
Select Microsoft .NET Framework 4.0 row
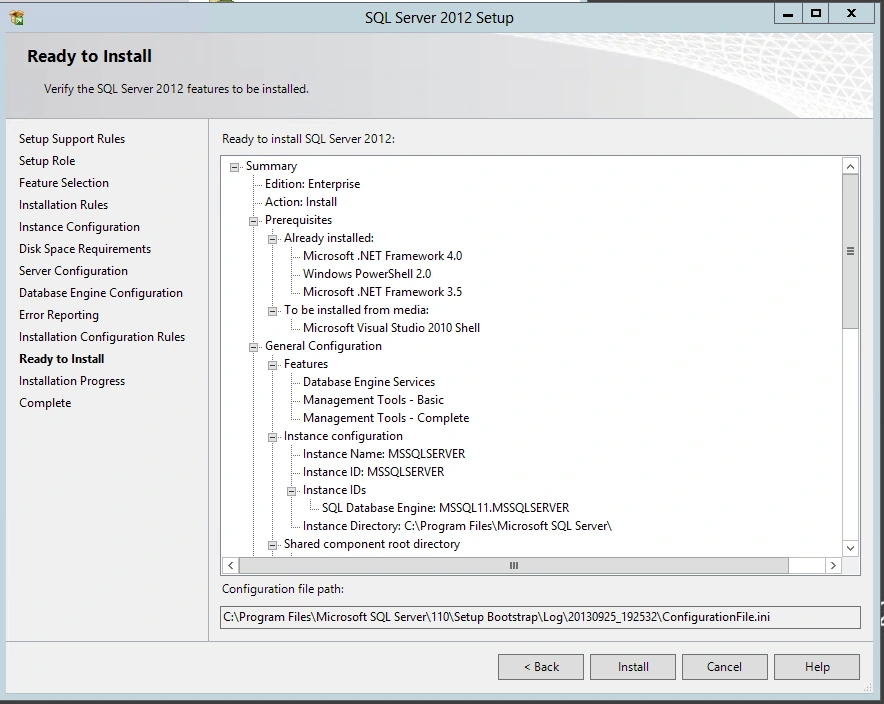tap(382, 256)
